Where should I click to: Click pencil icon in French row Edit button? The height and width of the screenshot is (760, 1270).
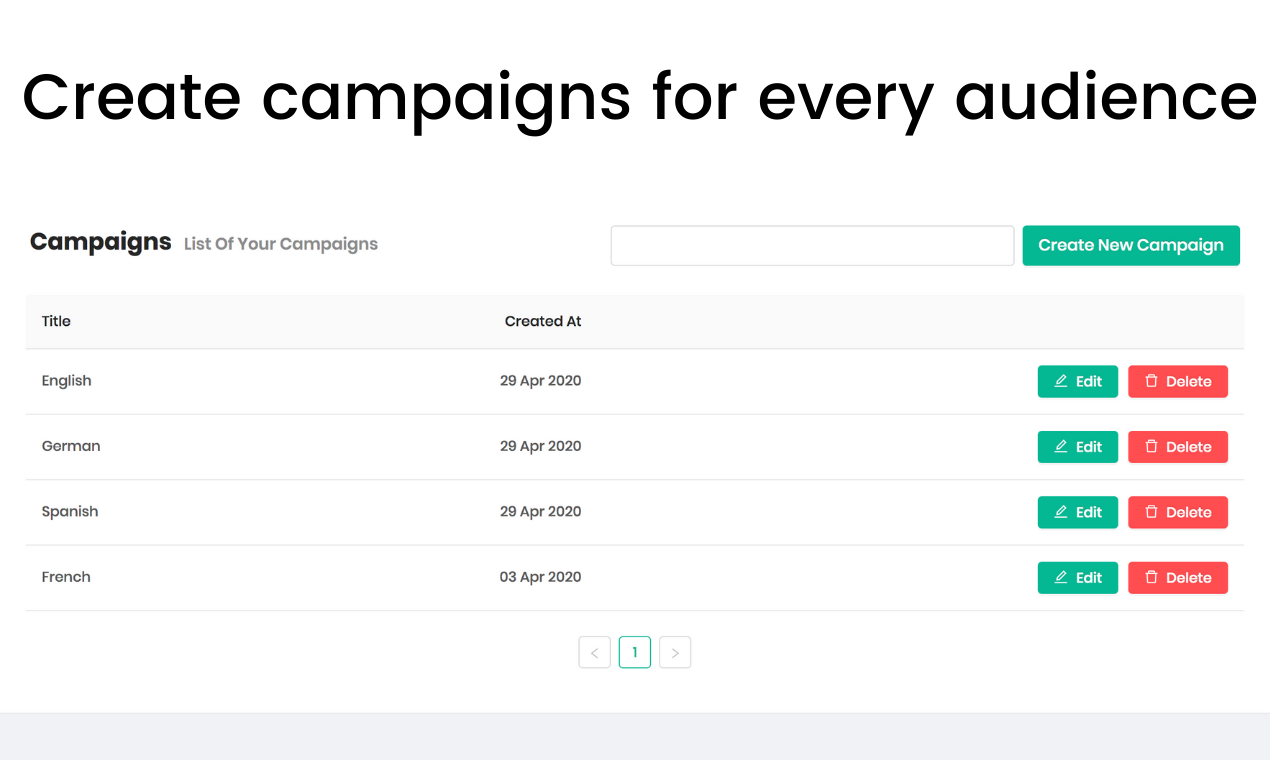coord(1061,578)
